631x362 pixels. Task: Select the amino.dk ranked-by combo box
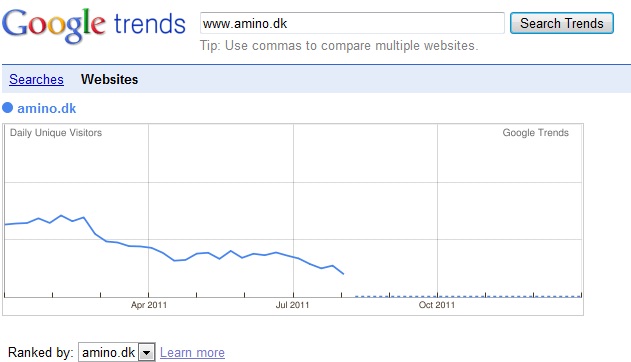[117, 352]
